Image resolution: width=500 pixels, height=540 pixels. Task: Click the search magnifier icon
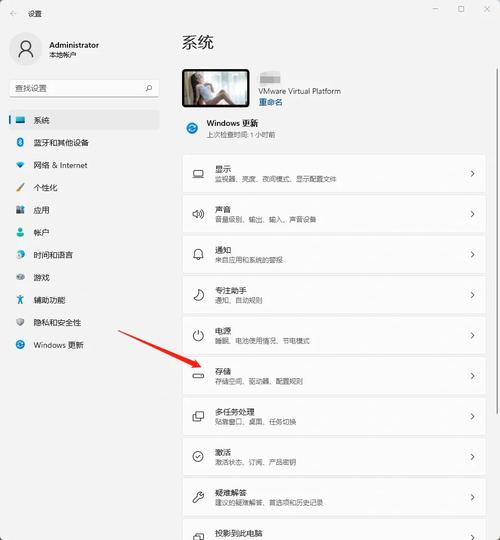(x=149, y=88)
